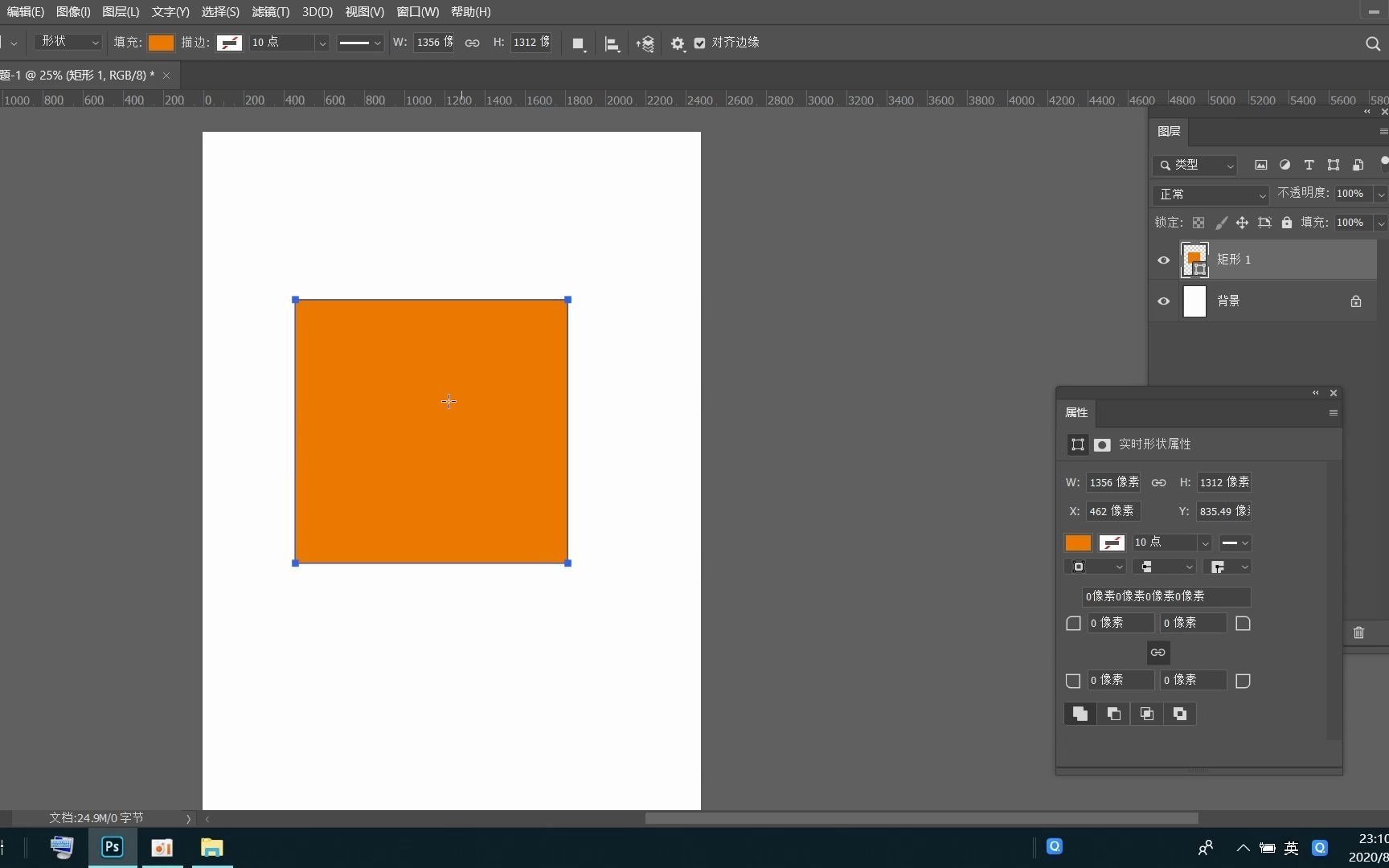Click orange fill swatch in Properties panel

[1078, 543]
